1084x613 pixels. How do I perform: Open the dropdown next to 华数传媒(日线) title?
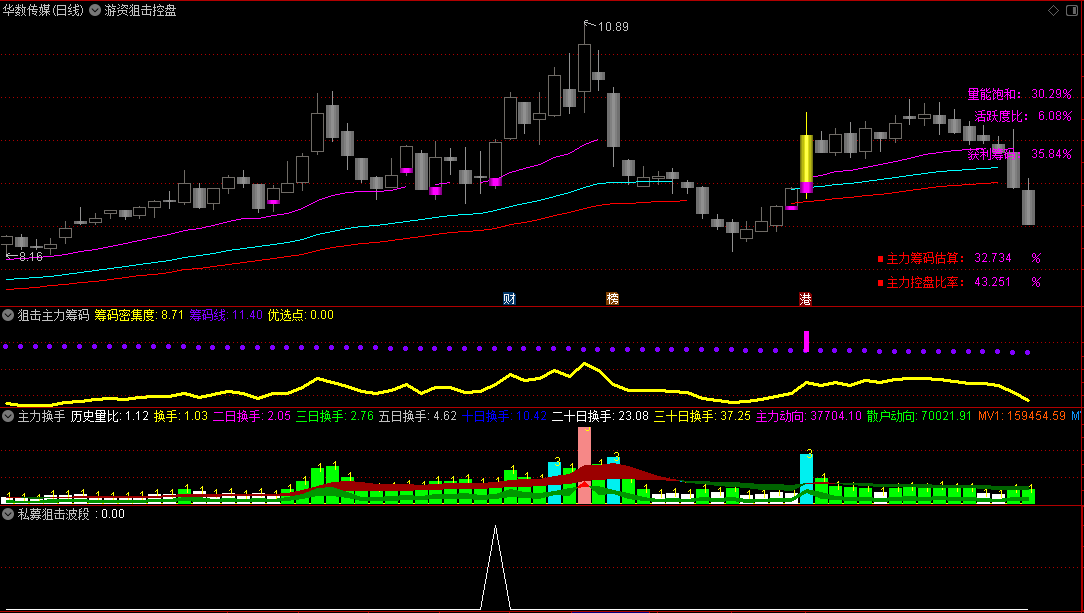point(95,10)
